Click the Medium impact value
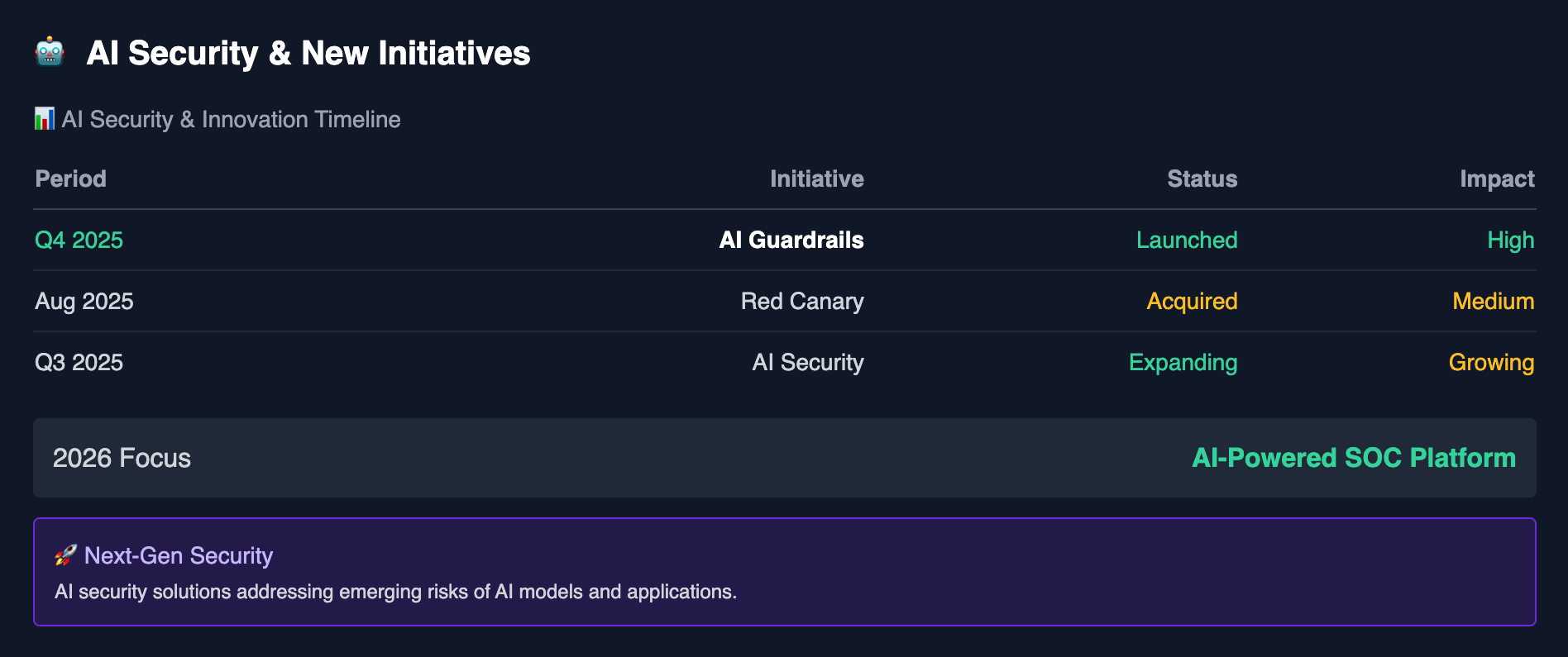The image size is (1568, 657). click(x=1494, y=301)
